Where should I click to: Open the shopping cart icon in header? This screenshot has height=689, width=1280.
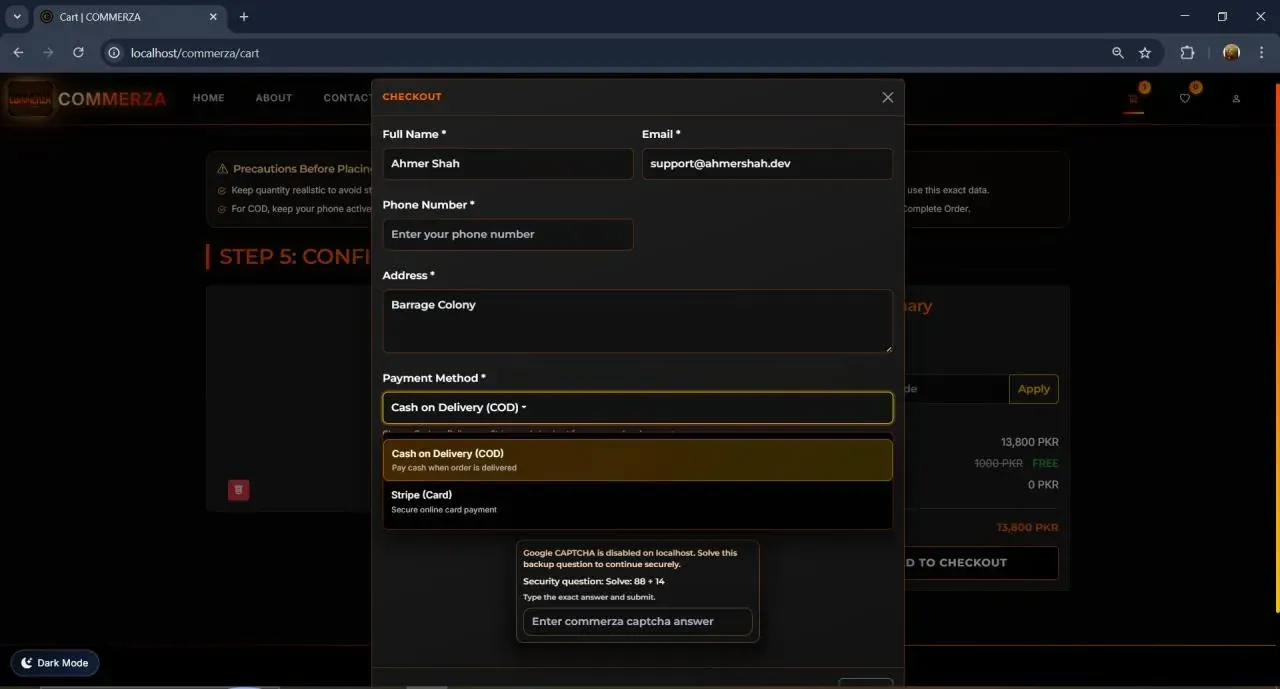point(1133,98)
